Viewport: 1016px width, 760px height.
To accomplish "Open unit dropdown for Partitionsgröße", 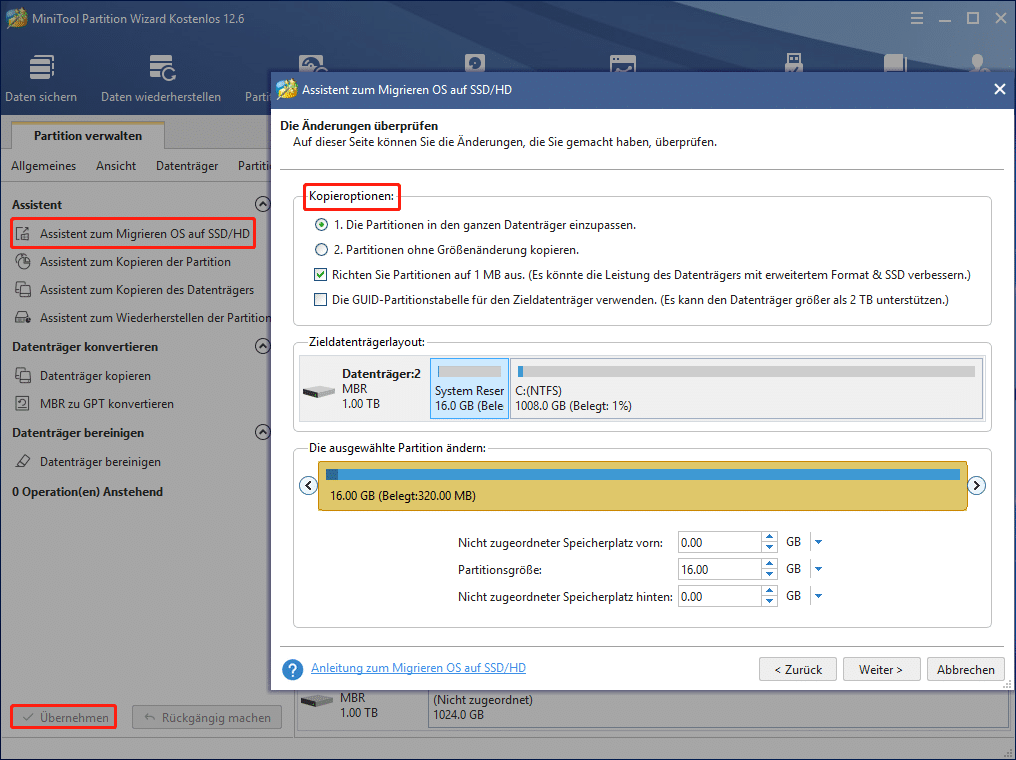I will [818, 570].
